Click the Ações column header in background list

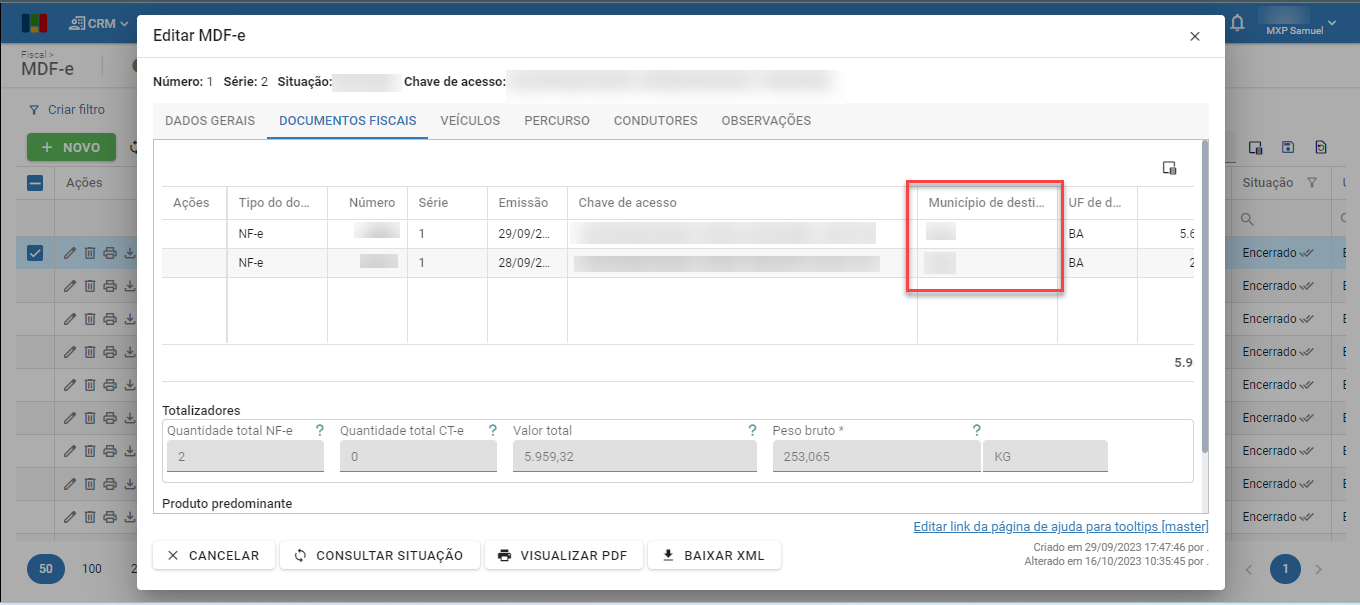click(85, 183)
